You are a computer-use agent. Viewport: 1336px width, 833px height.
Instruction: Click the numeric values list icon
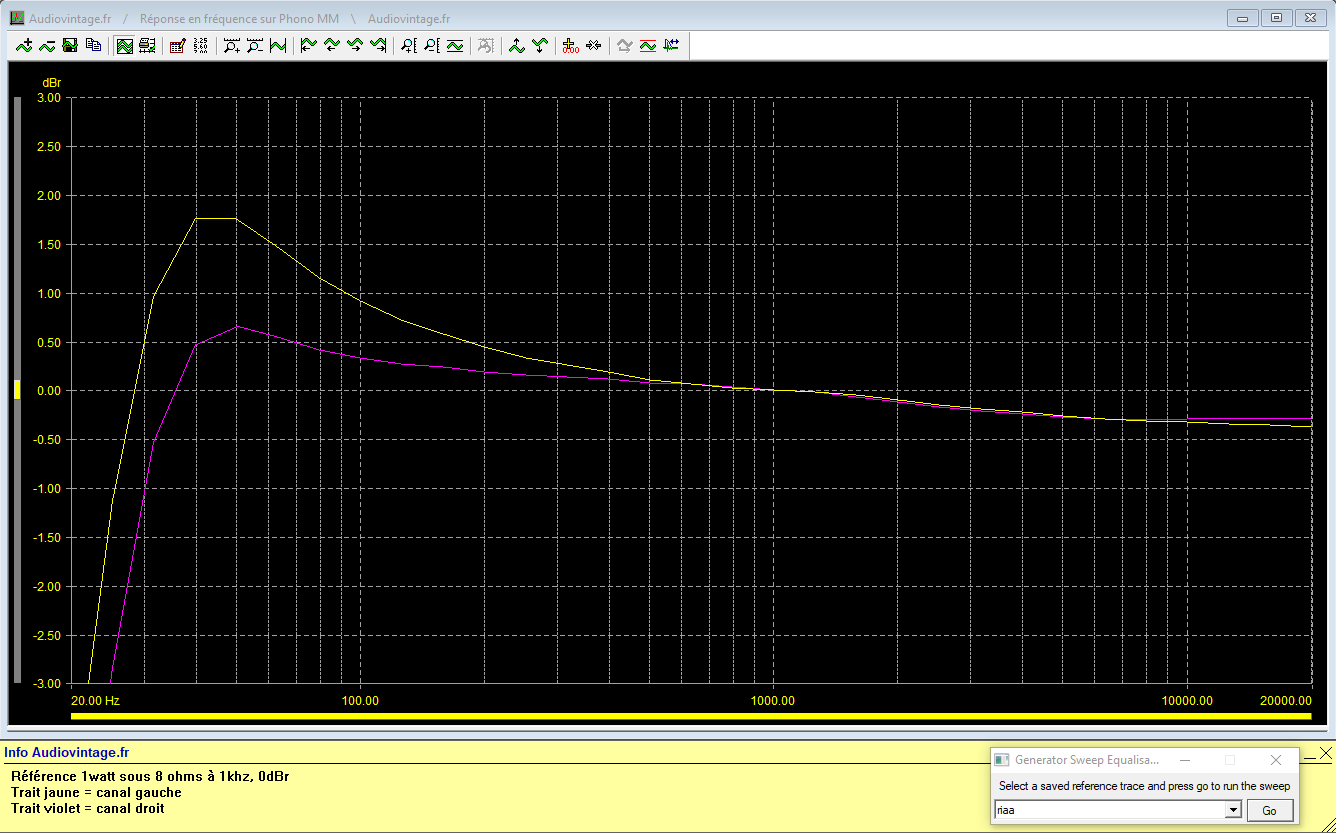(200, 45)
